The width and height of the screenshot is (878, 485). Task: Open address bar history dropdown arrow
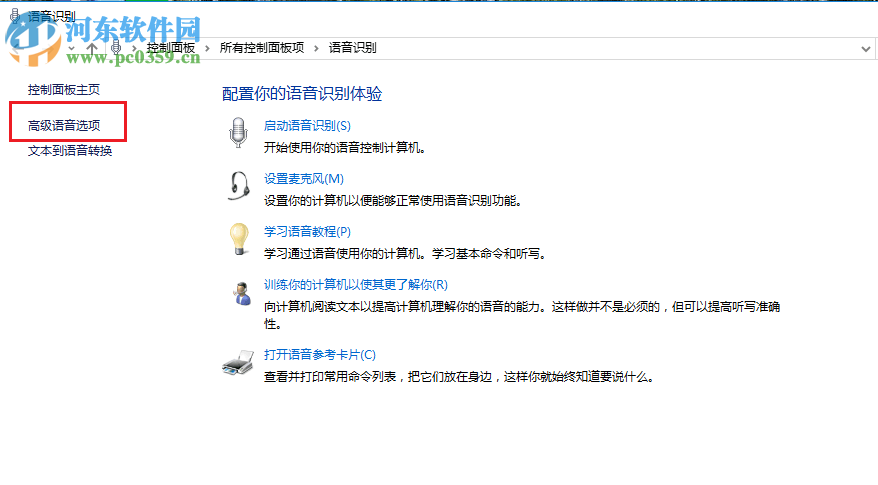[x=866, y=49]
